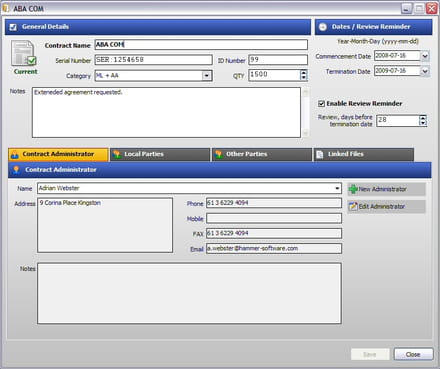Increase the QTY value with up arrow

tap(303, 73)
